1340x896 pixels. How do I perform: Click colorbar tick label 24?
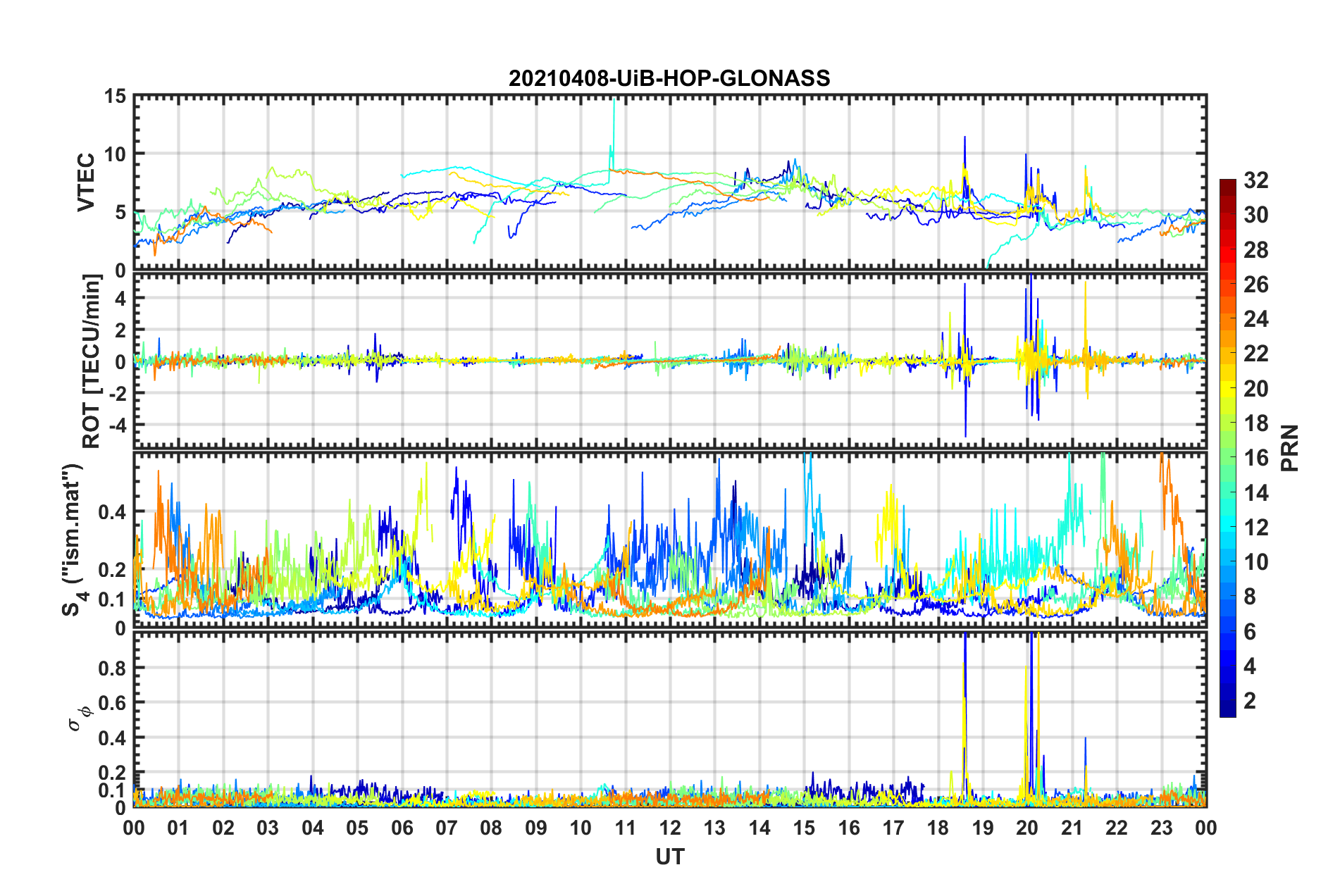point(1255,319)
